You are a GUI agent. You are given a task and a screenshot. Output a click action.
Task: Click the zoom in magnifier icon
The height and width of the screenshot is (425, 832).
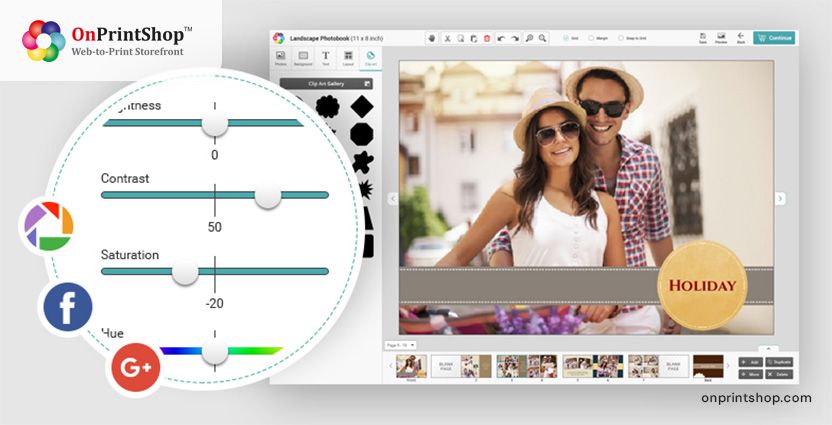529,38
